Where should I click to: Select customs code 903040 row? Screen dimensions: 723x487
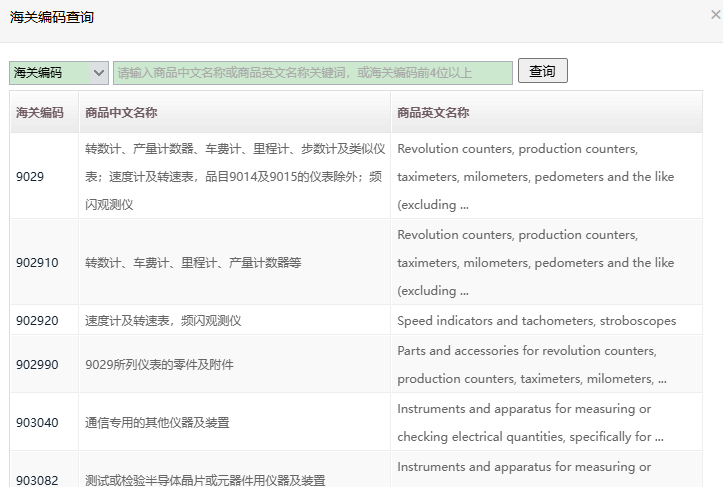pos(37,423)
